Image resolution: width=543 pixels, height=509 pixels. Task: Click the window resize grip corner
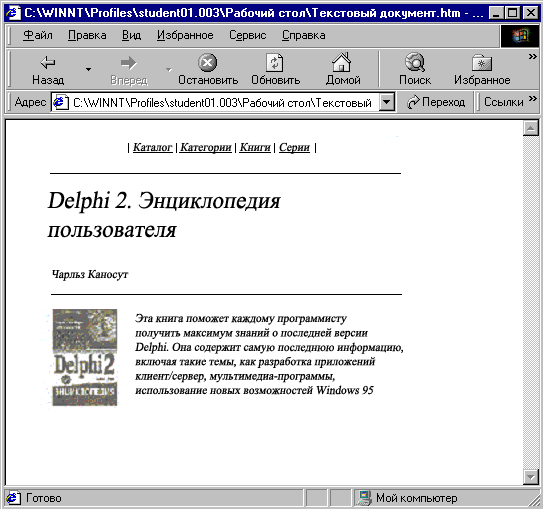[x=535, y=501]
